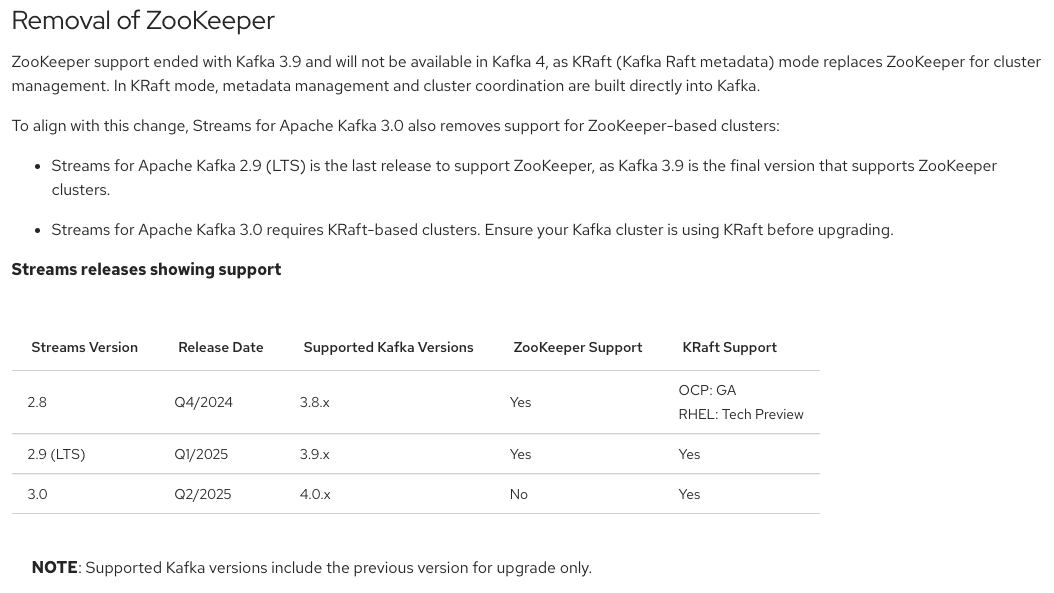This screenshot has width=1054, height=593.
Task: Select the 2.9 (LTS) version cell
Action: pyautogui.click(x=56, y=454)
